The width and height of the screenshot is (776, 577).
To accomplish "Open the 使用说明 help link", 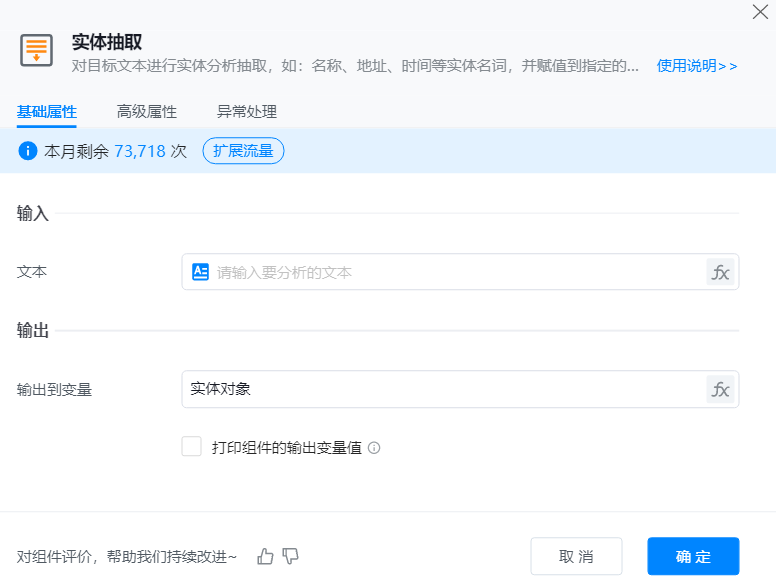I will click(x=696, y=66).
